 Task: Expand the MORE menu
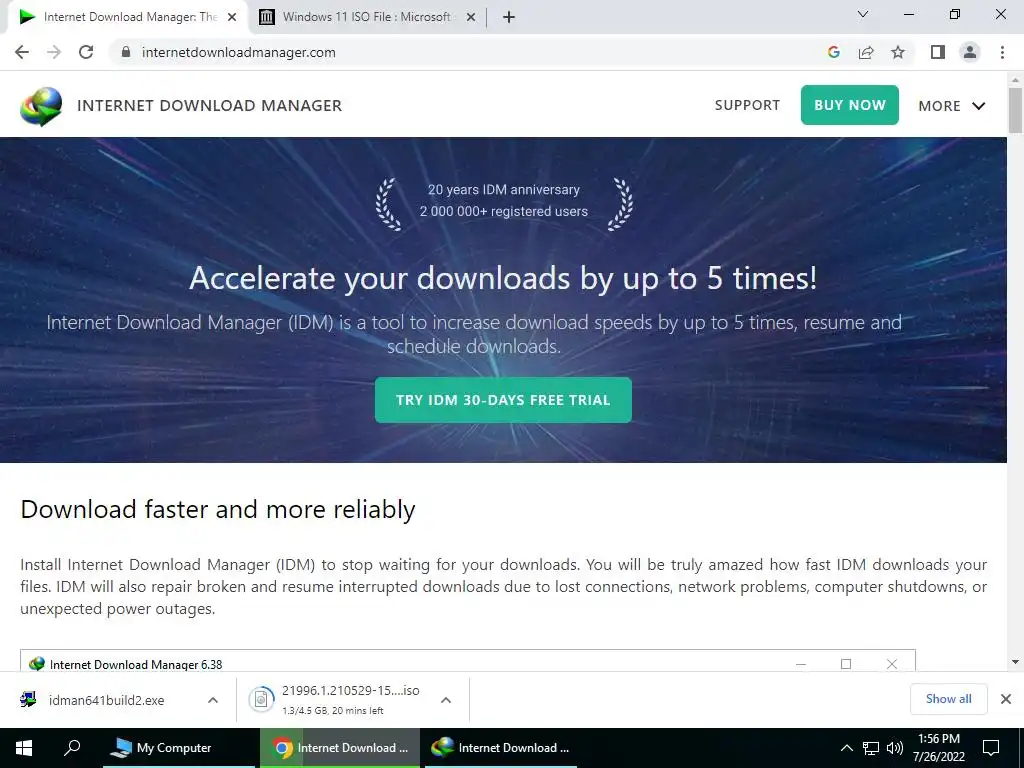click(952, 106)
